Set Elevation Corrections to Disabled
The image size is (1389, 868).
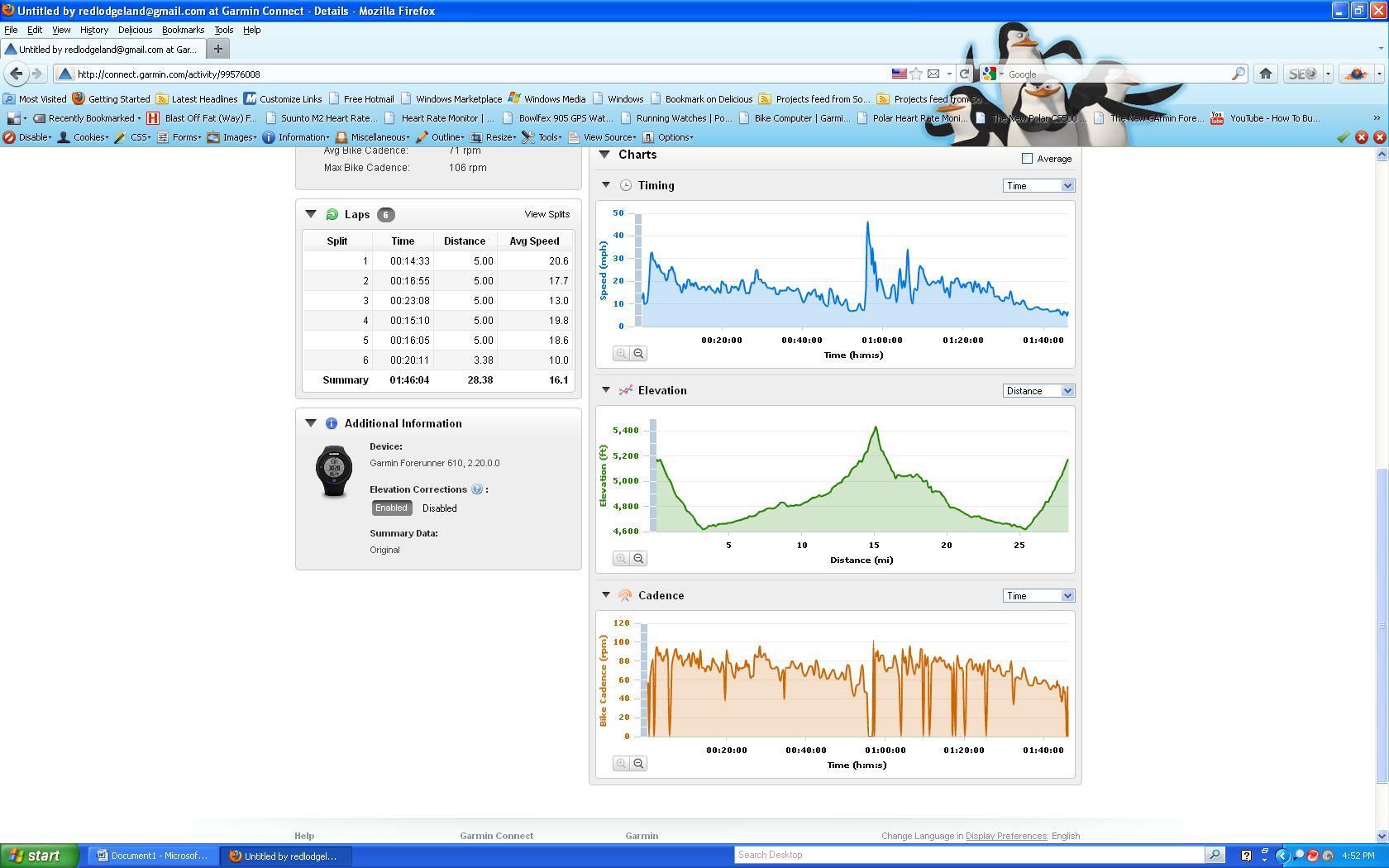coord(439,508)
